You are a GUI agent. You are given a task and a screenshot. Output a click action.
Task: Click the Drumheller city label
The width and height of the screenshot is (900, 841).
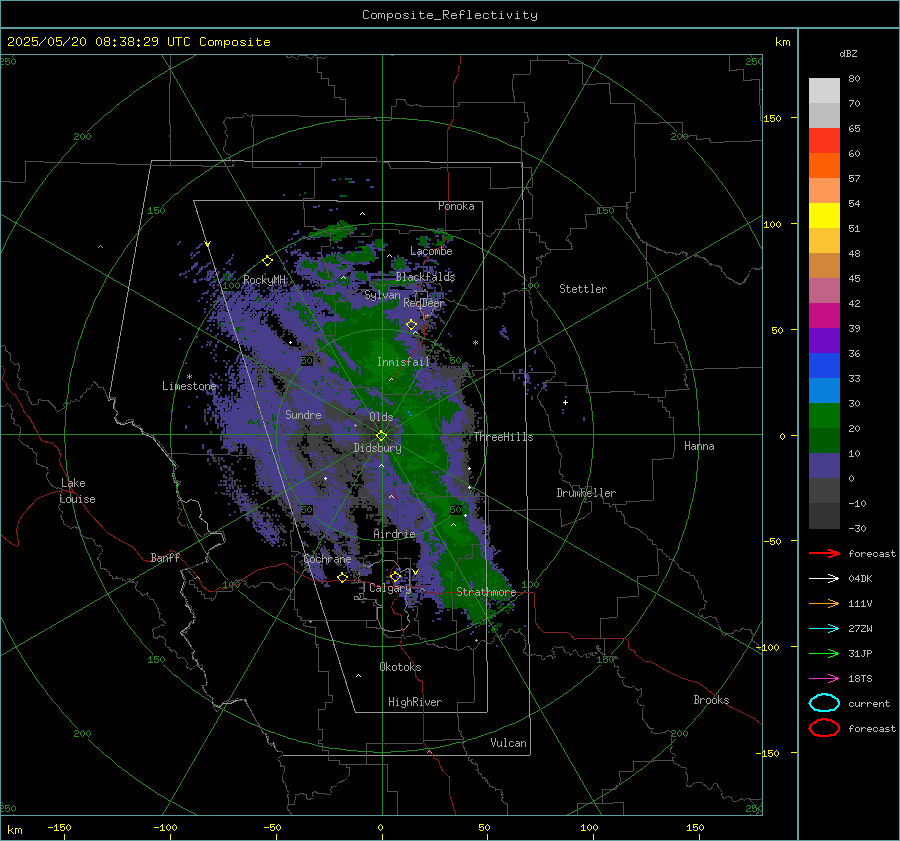[x=586, y=493]
